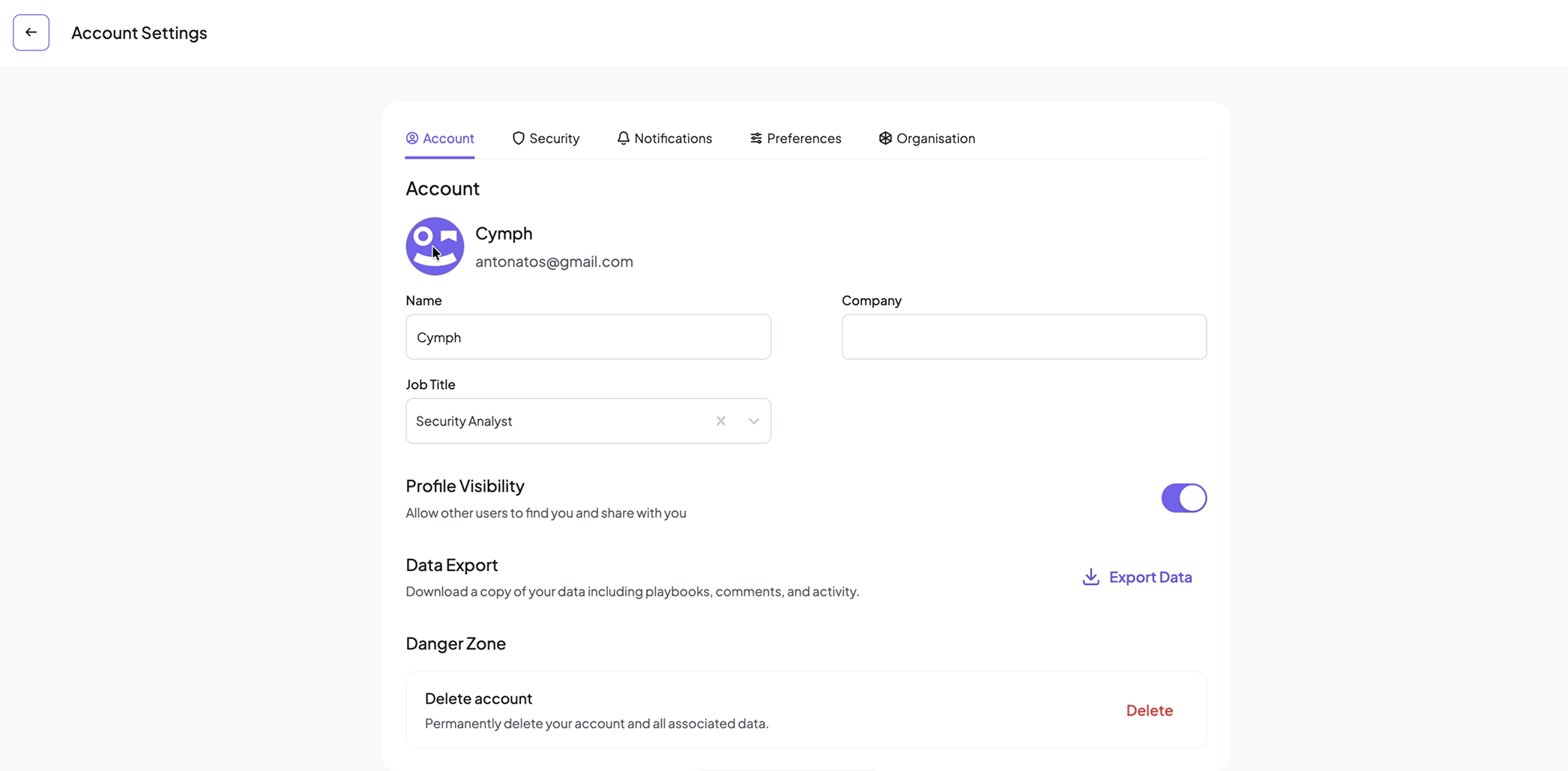This screenshot has width=1568, height=771.
Task: Click the Profile Visibility heading
Action: click(465, 486)
